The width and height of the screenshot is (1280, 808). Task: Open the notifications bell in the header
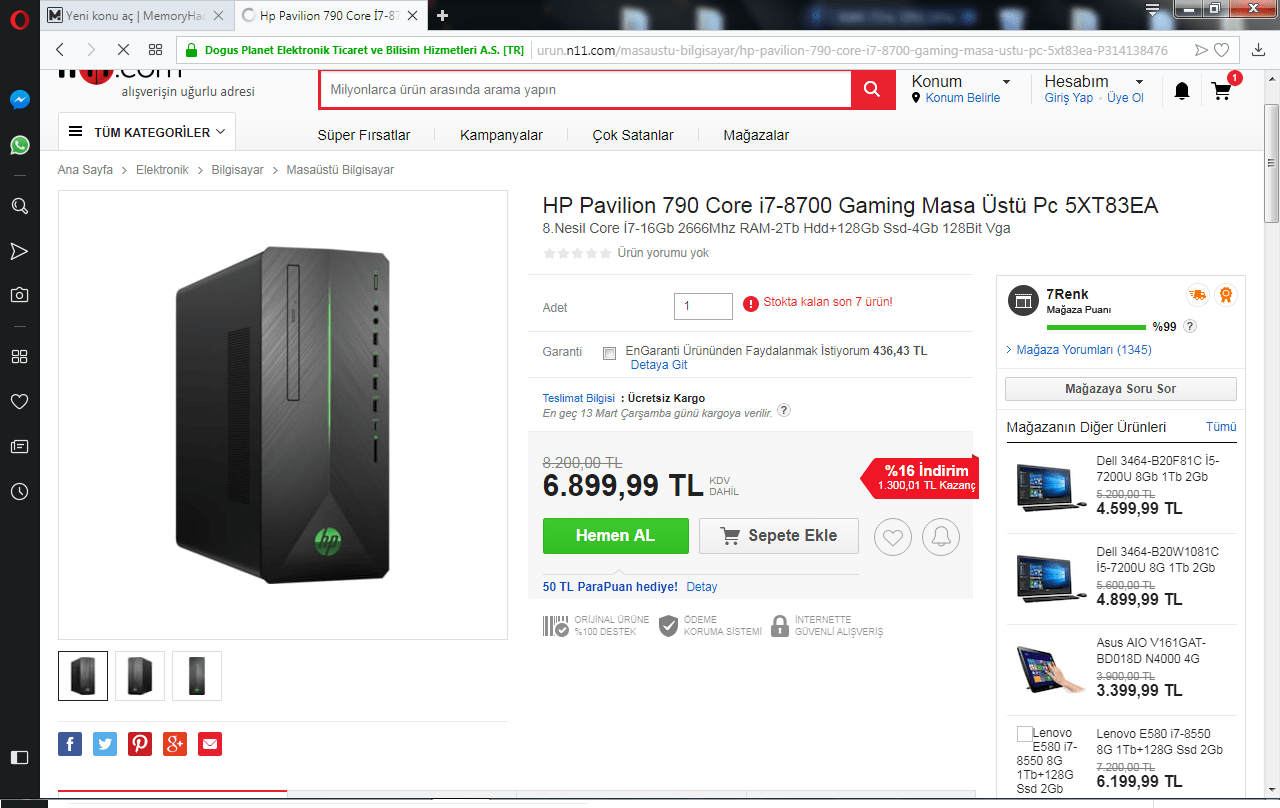click(x=1182, y=92)
